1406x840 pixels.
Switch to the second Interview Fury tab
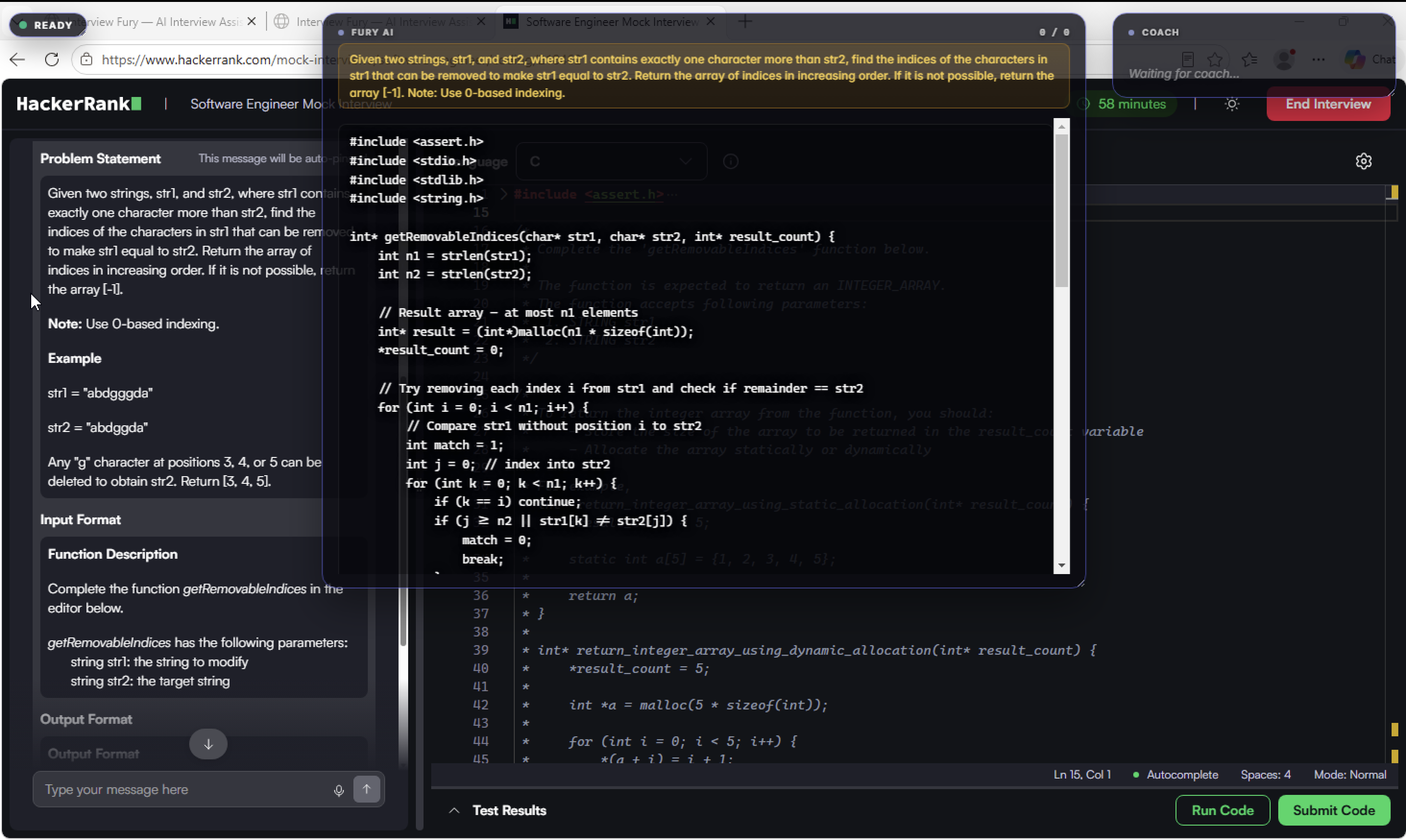(382, 22)
